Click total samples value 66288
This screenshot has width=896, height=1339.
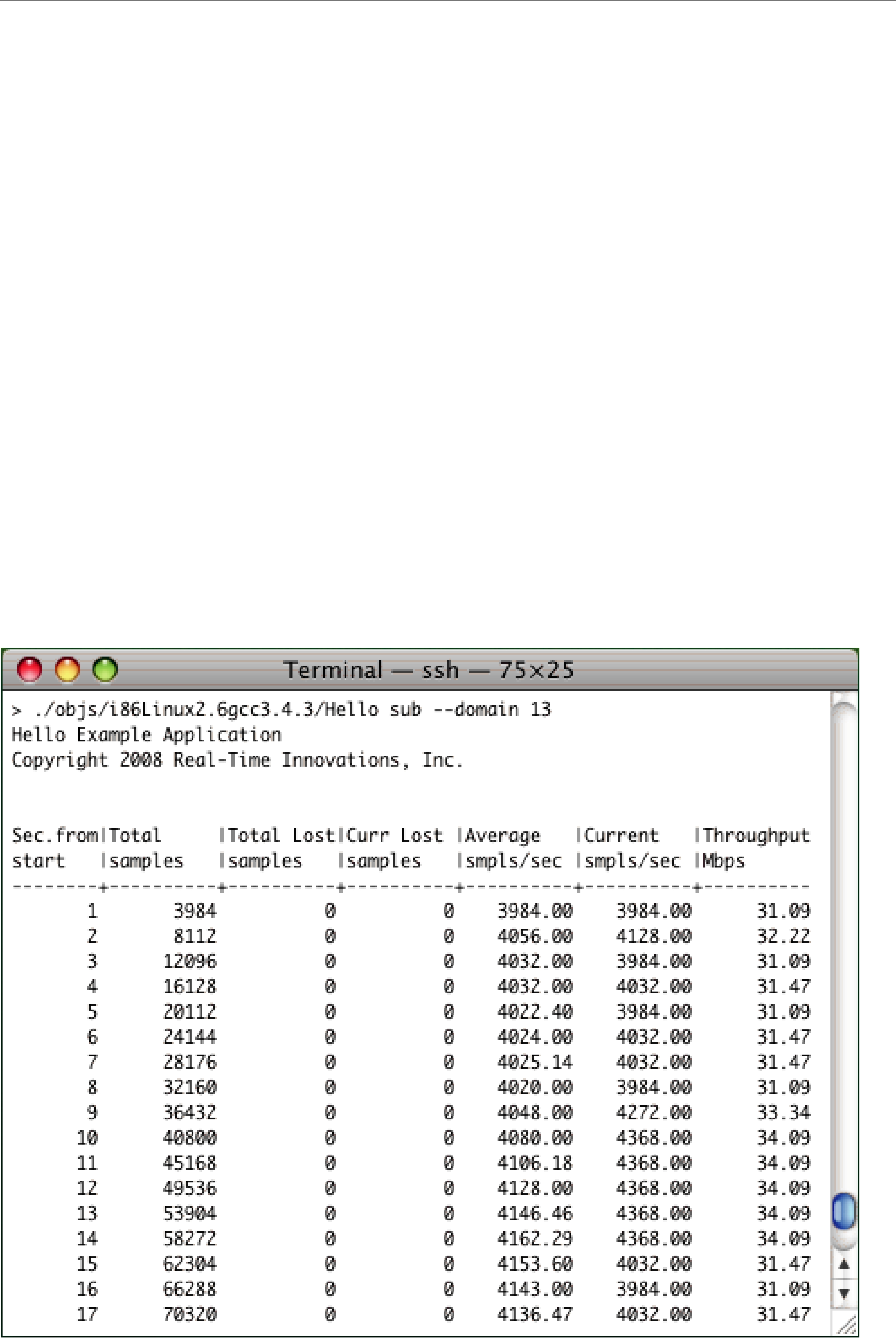pos(190,1289)
